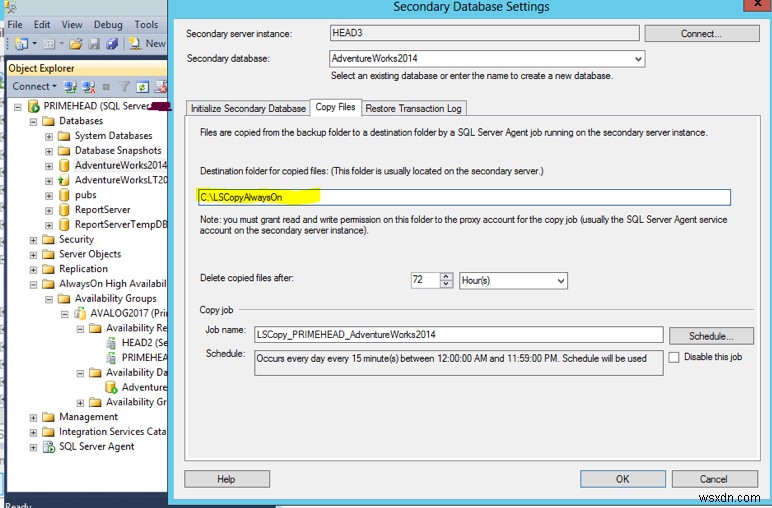Click the Stop square icon in Object Explorer

point(106,87)
